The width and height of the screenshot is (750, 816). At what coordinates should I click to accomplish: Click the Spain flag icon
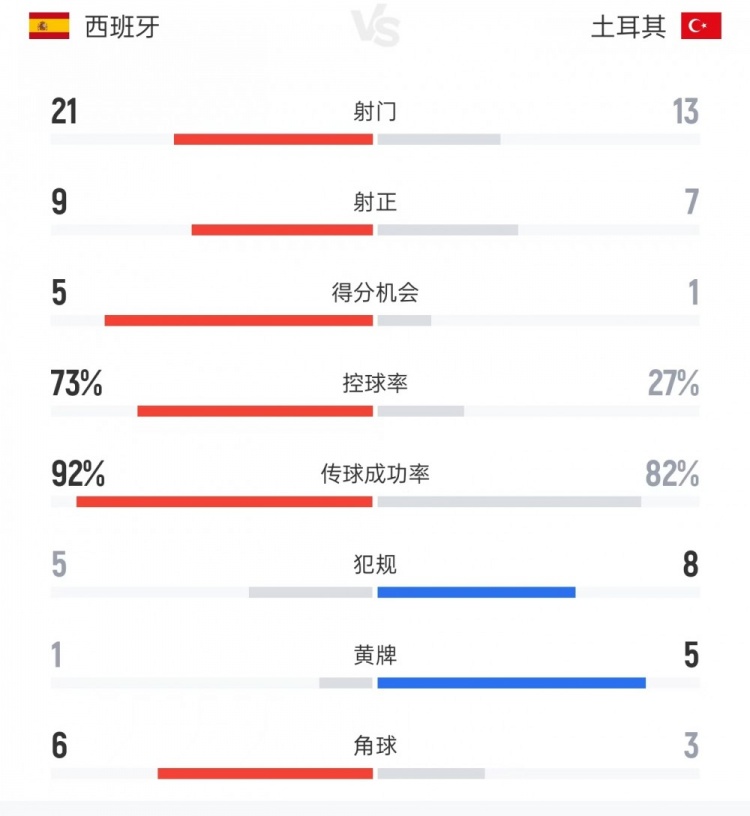pyautogui.click(x=49, y=26)
